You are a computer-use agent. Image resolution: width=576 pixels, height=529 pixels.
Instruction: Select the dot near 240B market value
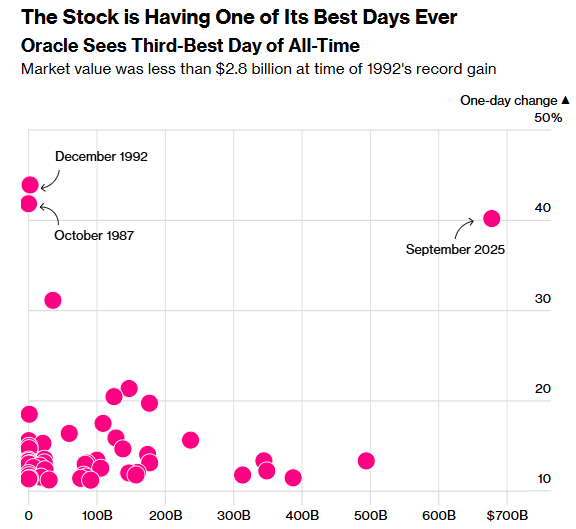191,440
